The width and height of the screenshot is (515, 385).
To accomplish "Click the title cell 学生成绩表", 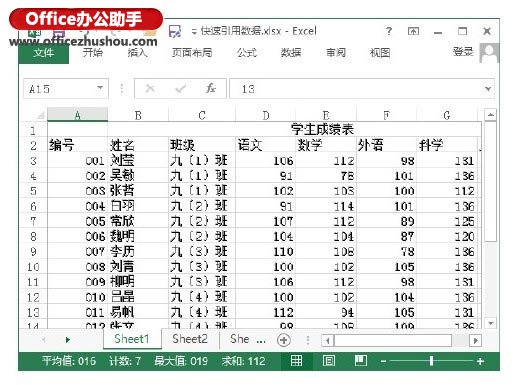I will coord(322,129).
